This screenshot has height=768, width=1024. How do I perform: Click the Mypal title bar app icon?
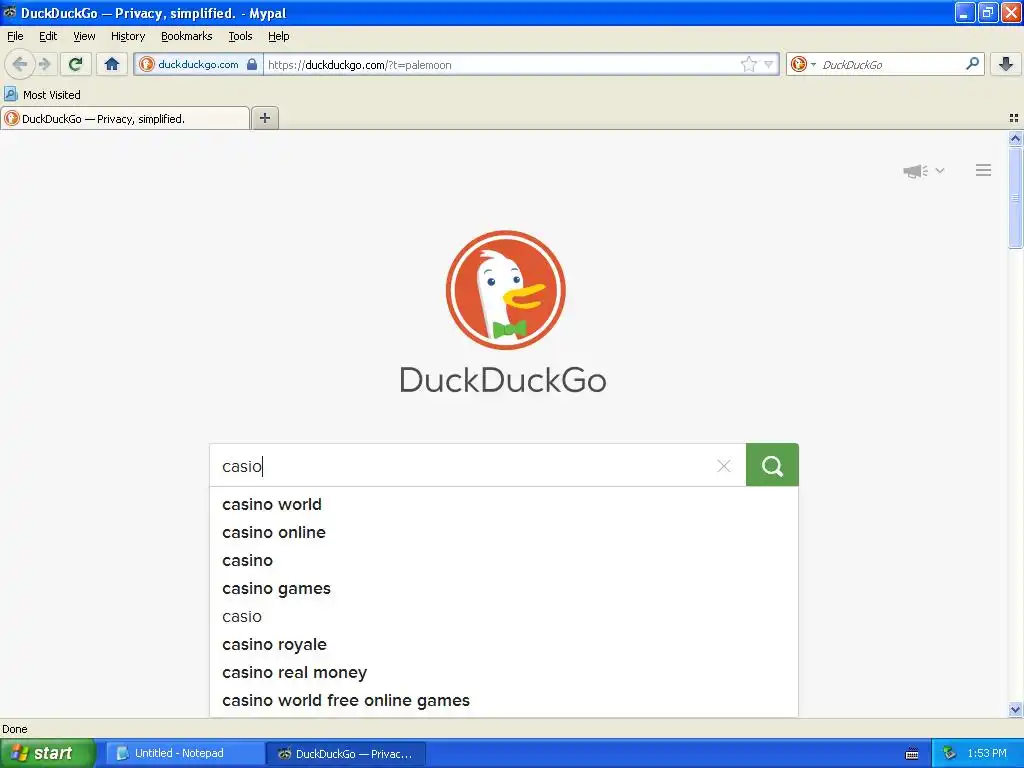pos(10,12)
